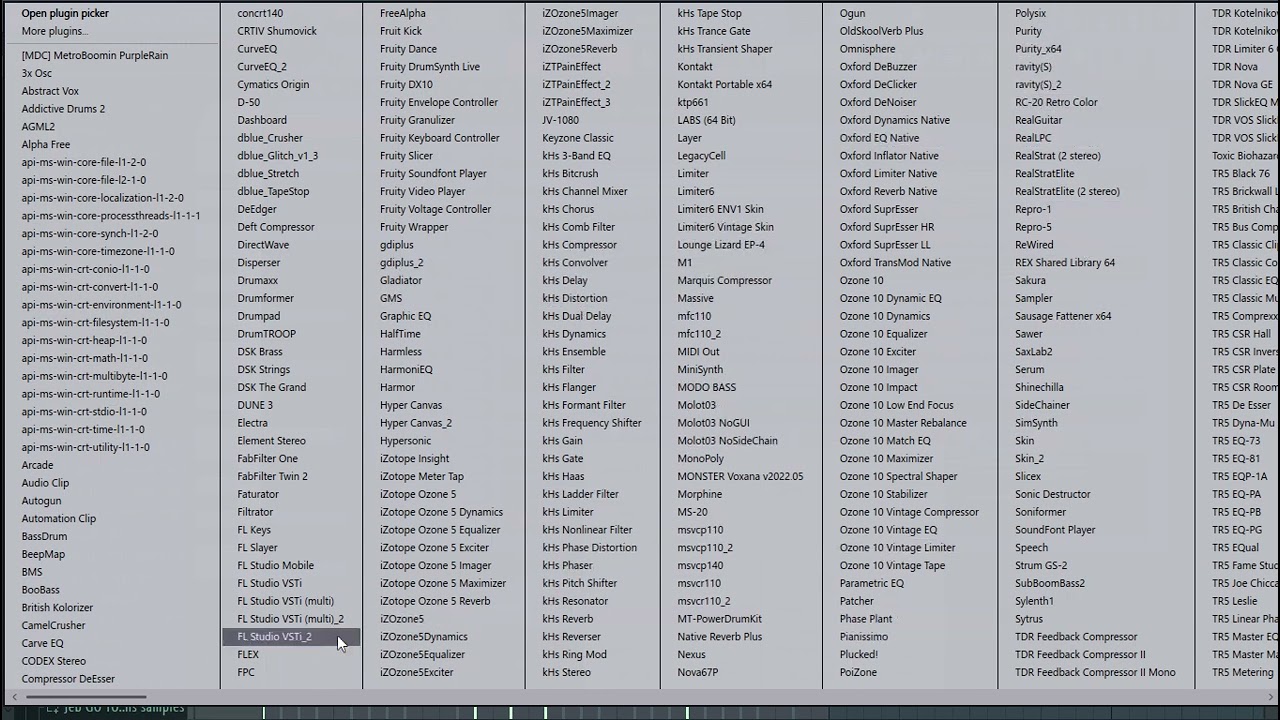Image resolution: width=1280 pixels, height=720 pixels.
Task: Select kHs Chorus effect
Action: pyautogui.click(x=568, y=210)
